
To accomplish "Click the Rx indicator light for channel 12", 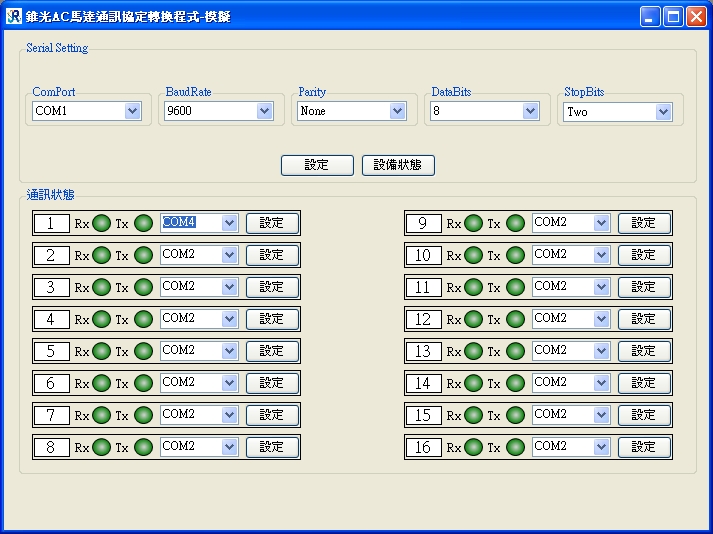I will pos(473,319).
